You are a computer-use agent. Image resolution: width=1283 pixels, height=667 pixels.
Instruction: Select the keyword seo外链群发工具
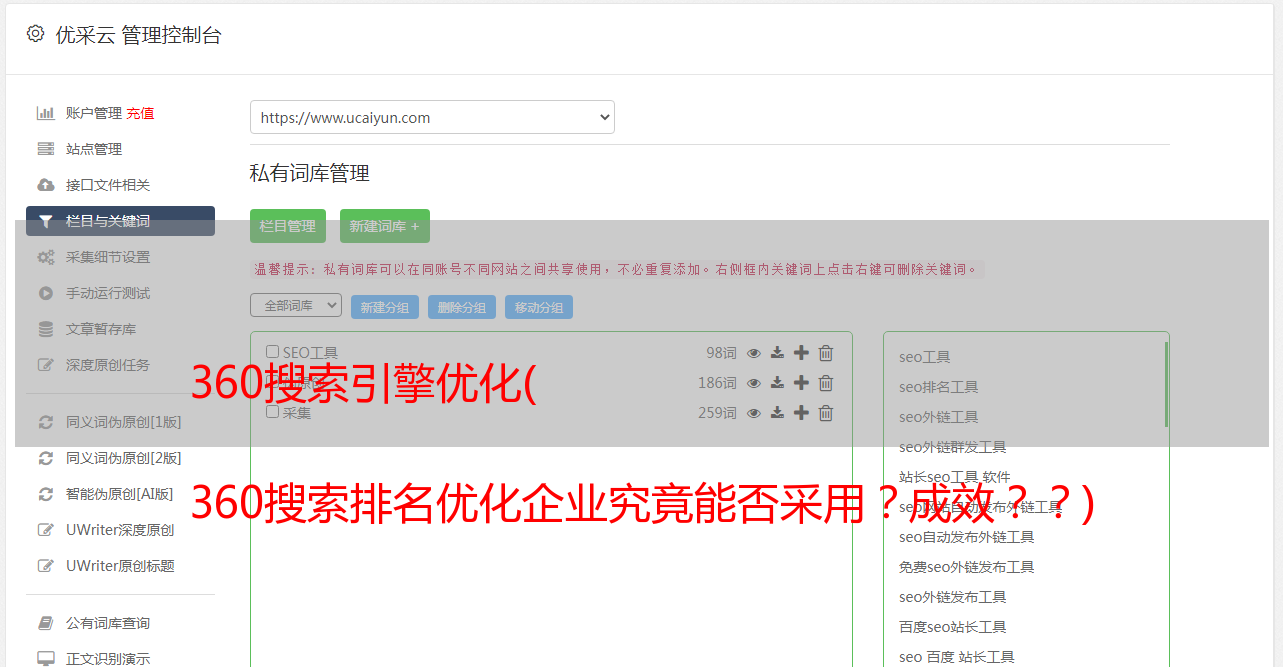[x=953, y=447]
